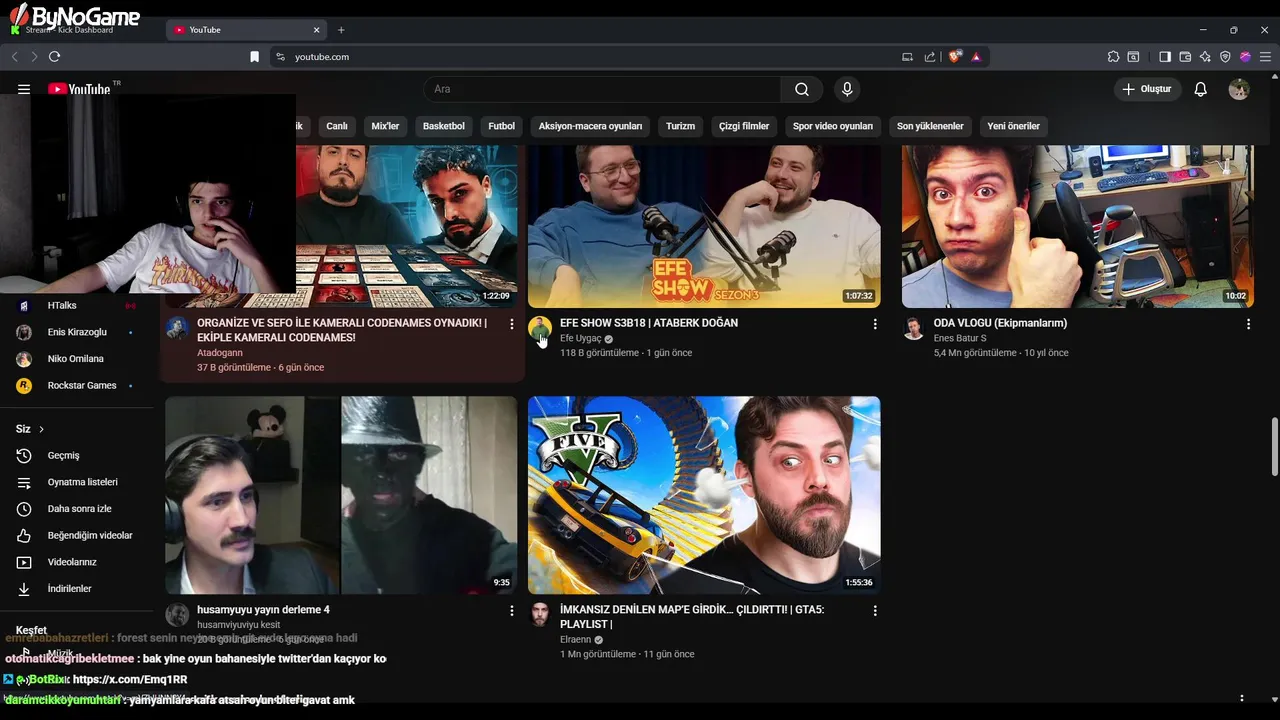The height and width of the screenshot is (720, 1280).
Task: Open the Elraenn channel name link
Action: [575, 640]
